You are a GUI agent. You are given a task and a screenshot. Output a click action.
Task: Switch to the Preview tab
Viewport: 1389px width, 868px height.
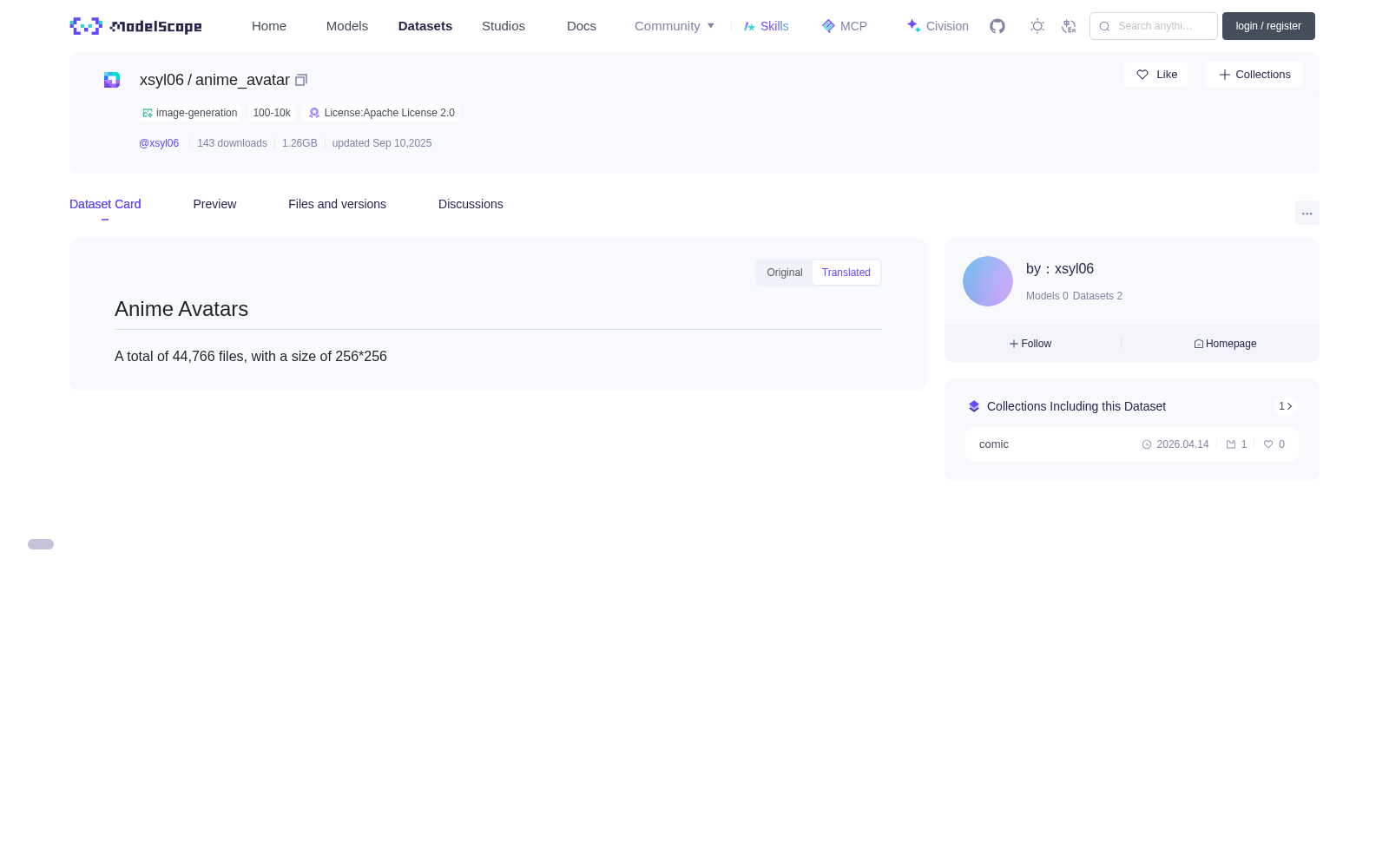click(214, 204)
